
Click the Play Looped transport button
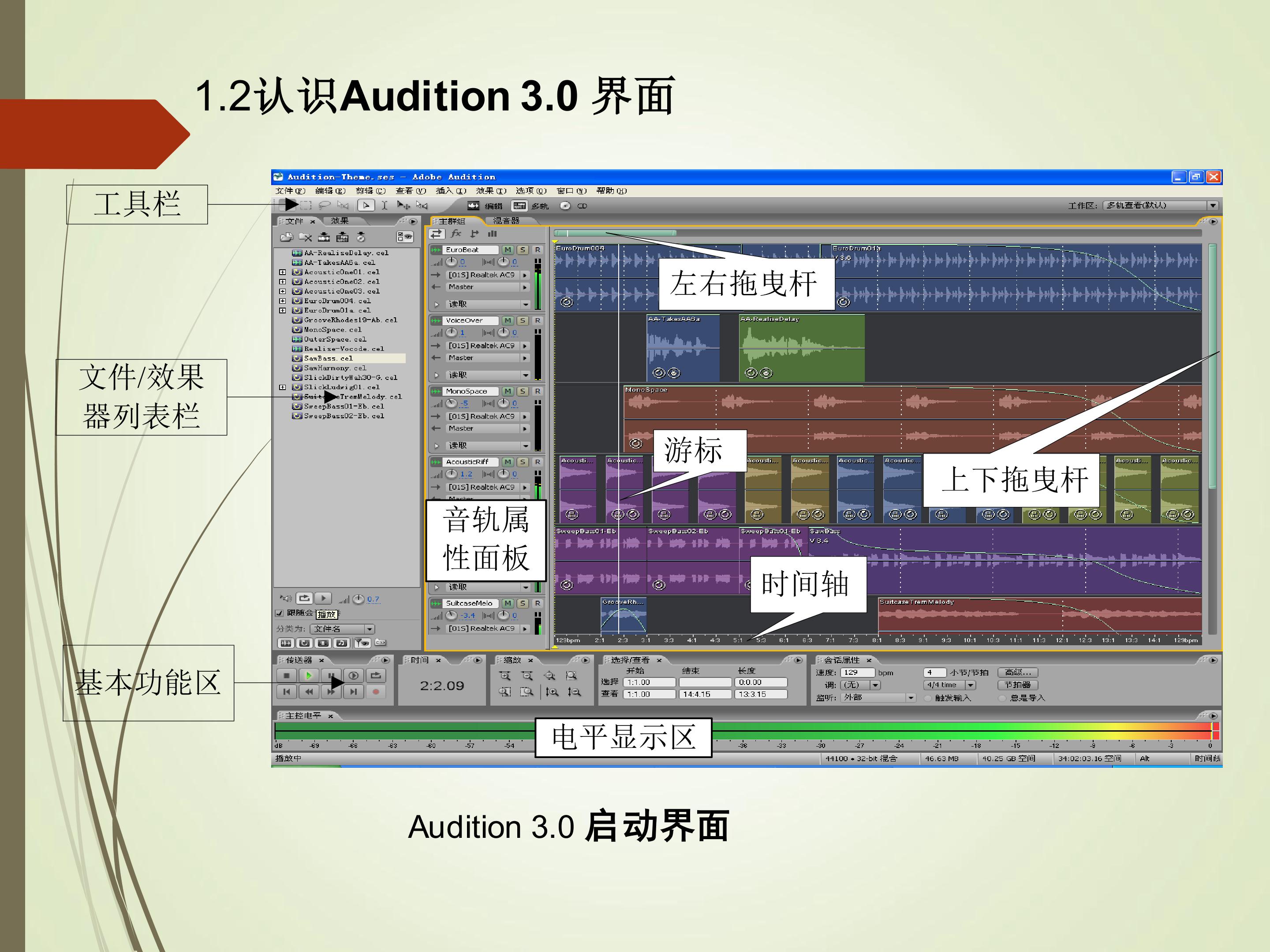tap(376, 675)
